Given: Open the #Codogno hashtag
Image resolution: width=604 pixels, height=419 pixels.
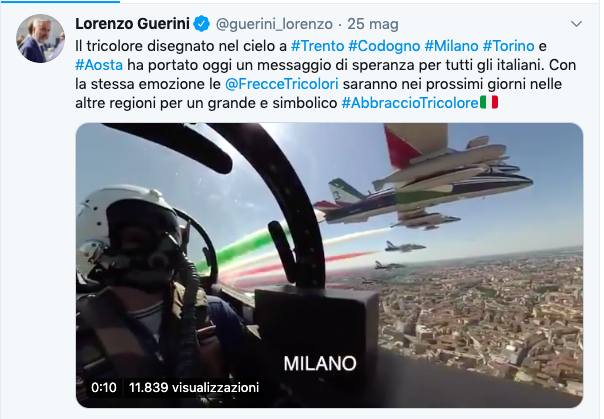Looking at the screenshot, I should tap(384, 46).
